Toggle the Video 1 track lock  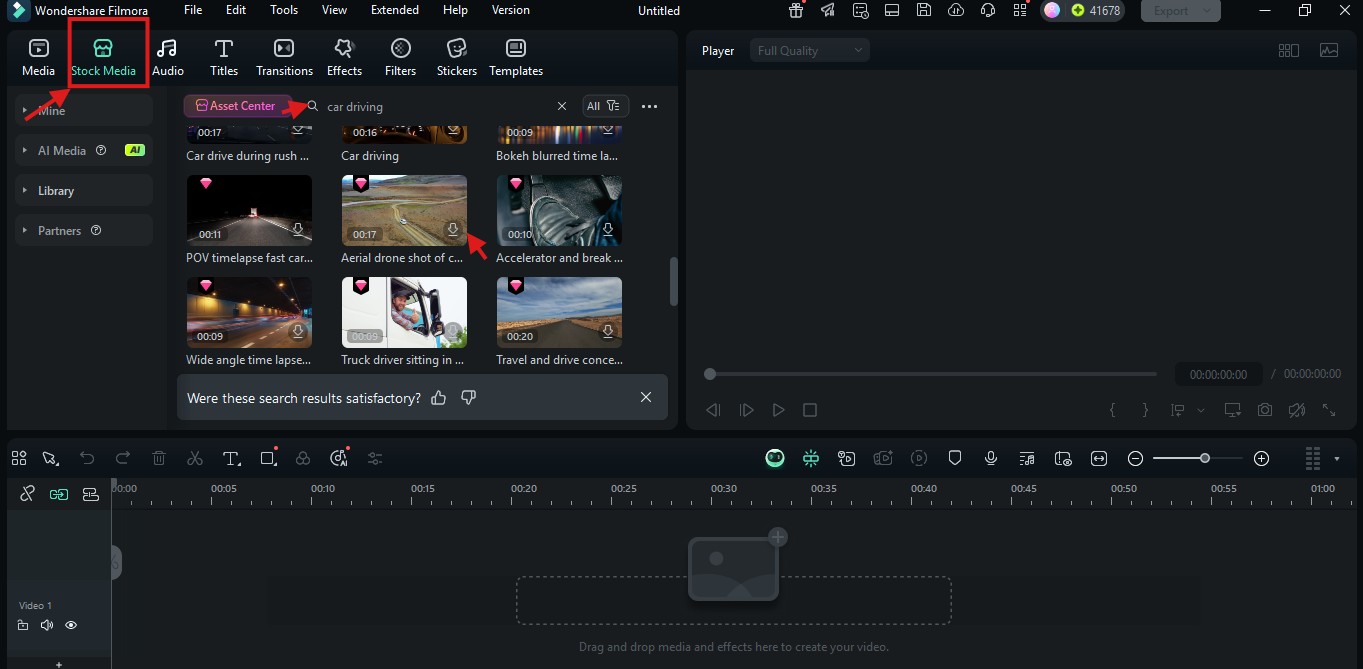[x=23, y=625]
